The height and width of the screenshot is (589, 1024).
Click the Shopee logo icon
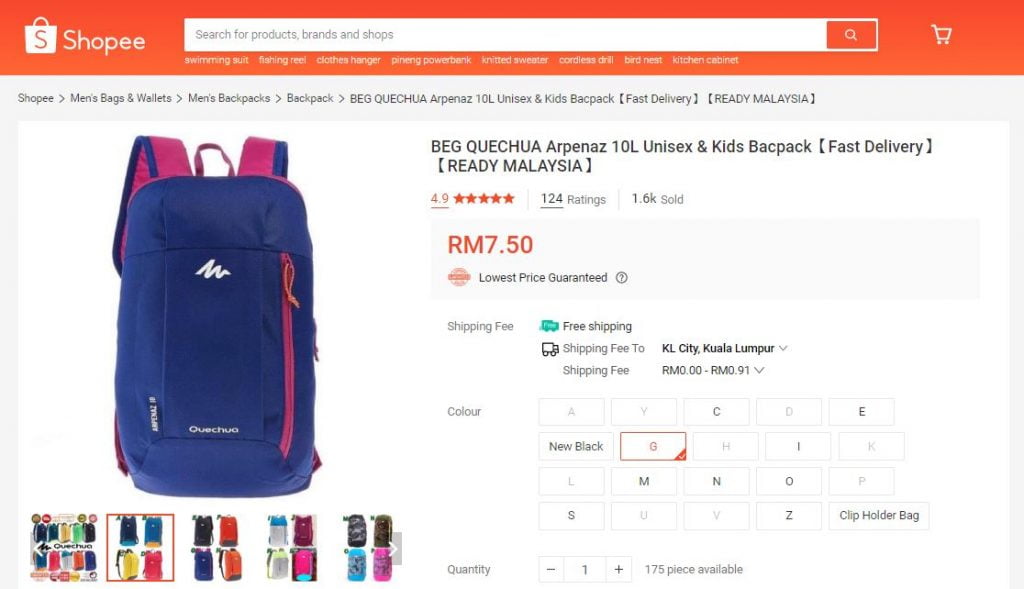[40, 35]
